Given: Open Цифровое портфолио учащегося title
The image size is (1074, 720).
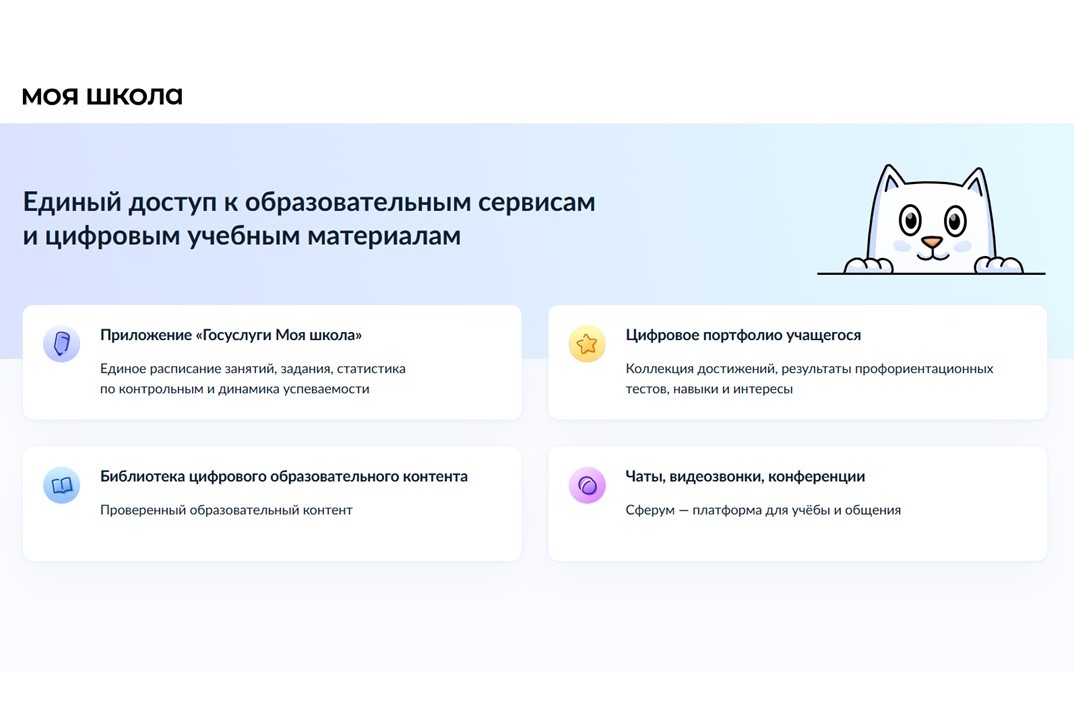Looking at the screenshot, I should [x=743, y=335].
